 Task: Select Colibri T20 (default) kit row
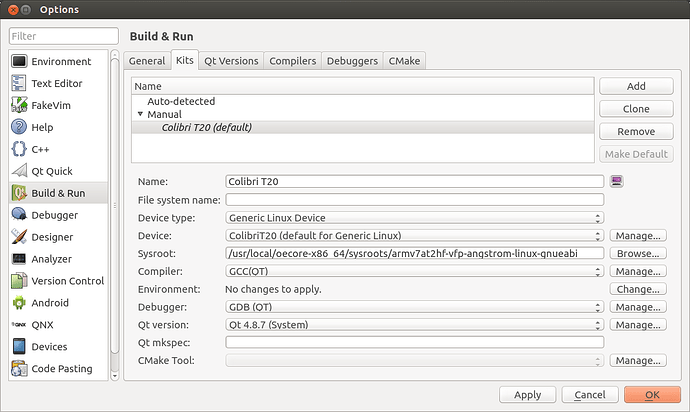point(363,127)
